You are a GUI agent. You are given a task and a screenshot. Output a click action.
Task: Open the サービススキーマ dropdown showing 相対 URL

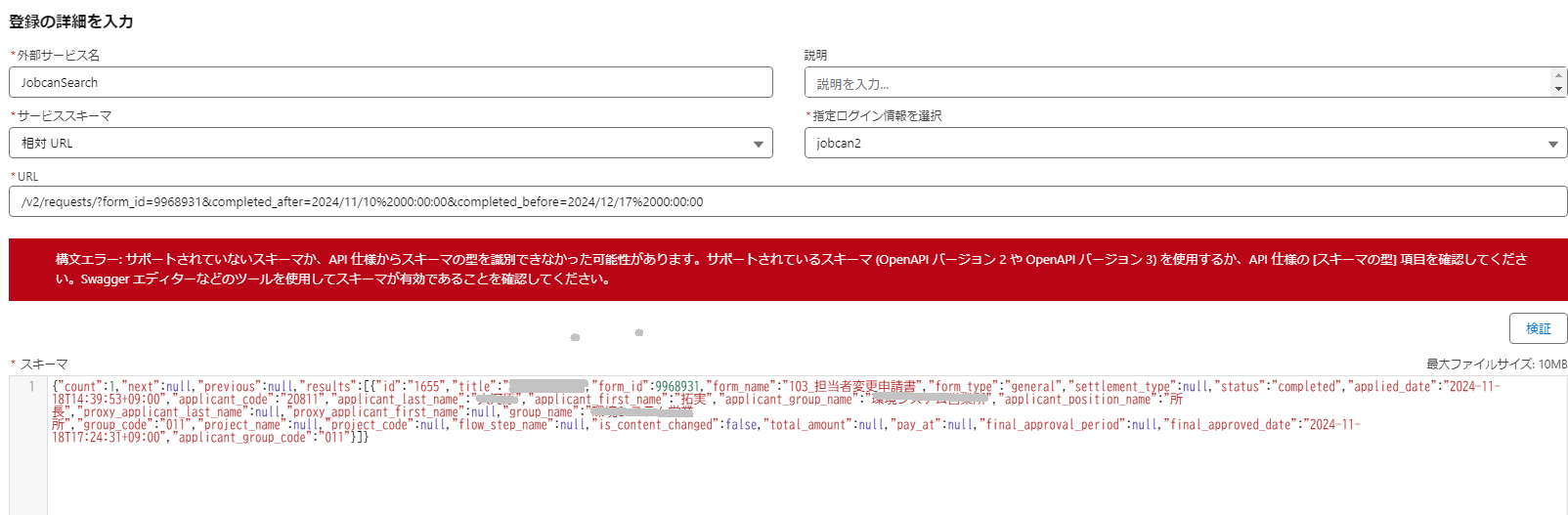(x=391, y=143)
